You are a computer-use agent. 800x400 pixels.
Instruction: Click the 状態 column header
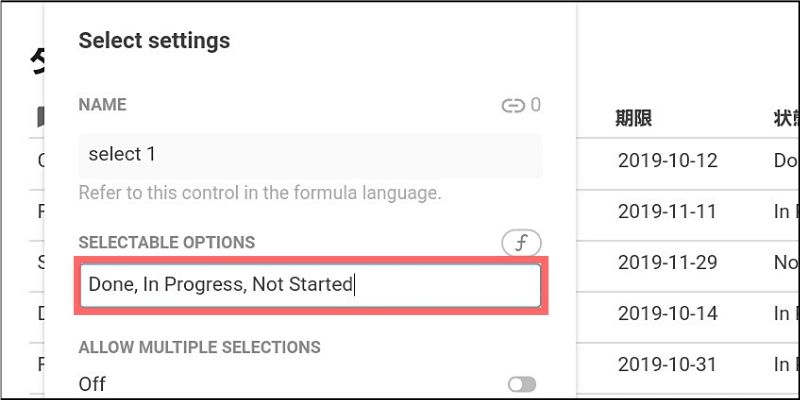click(x=785, y=118)
